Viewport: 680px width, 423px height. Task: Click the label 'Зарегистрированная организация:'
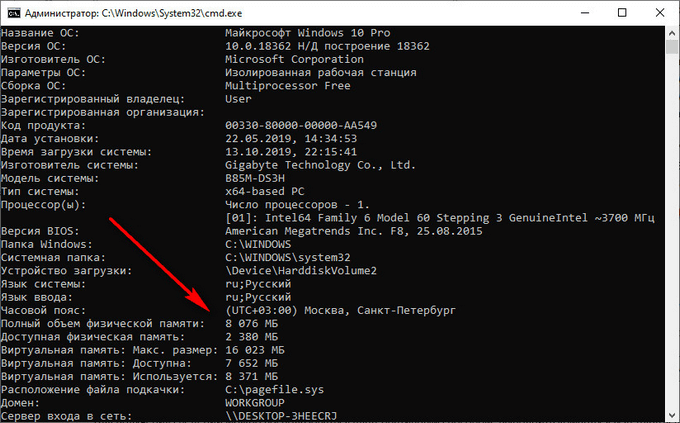(103, 112)
